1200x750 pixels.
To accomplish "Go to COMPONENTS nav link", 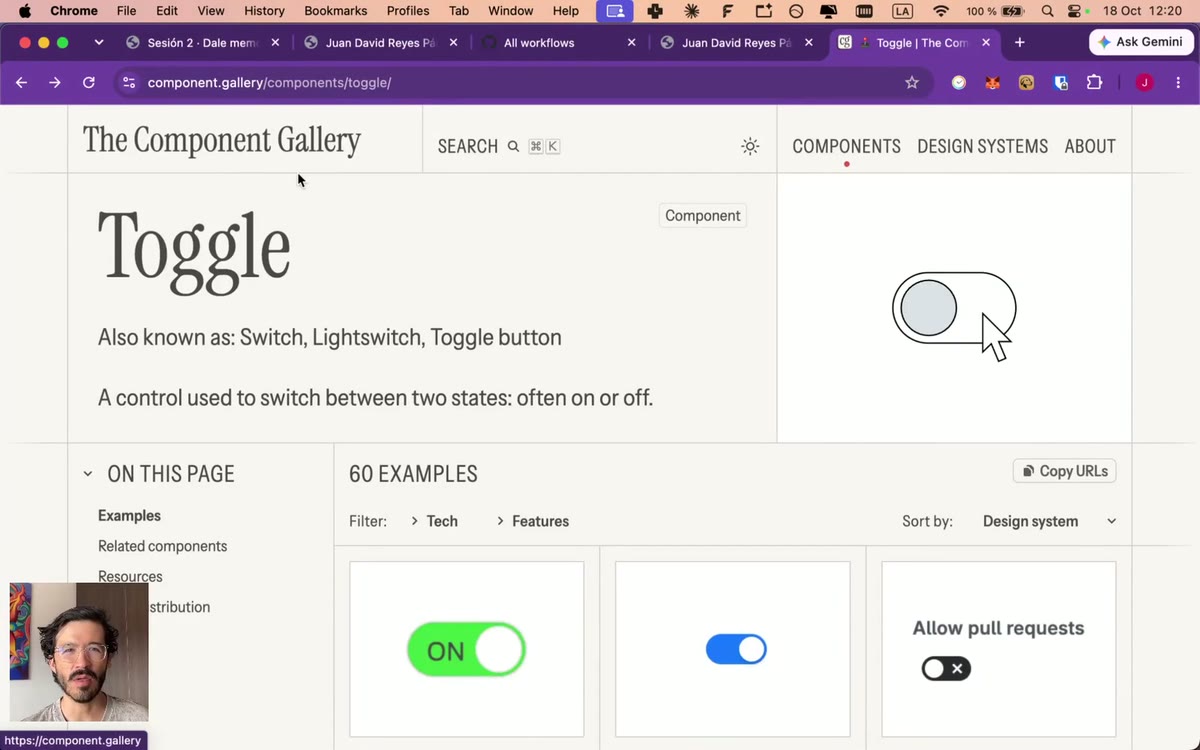I will pos(846,146).
